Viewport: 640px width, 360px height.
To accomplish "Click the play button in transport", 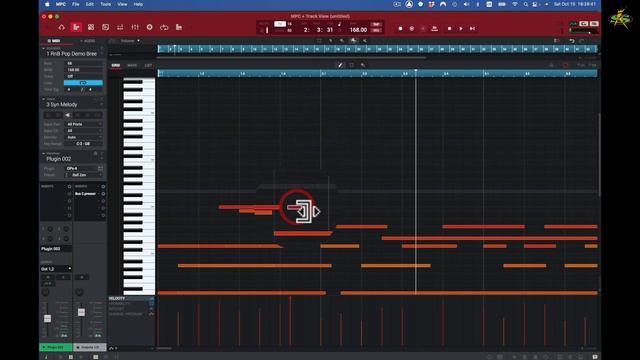I will pyautogui.click(x=461, y=29).
